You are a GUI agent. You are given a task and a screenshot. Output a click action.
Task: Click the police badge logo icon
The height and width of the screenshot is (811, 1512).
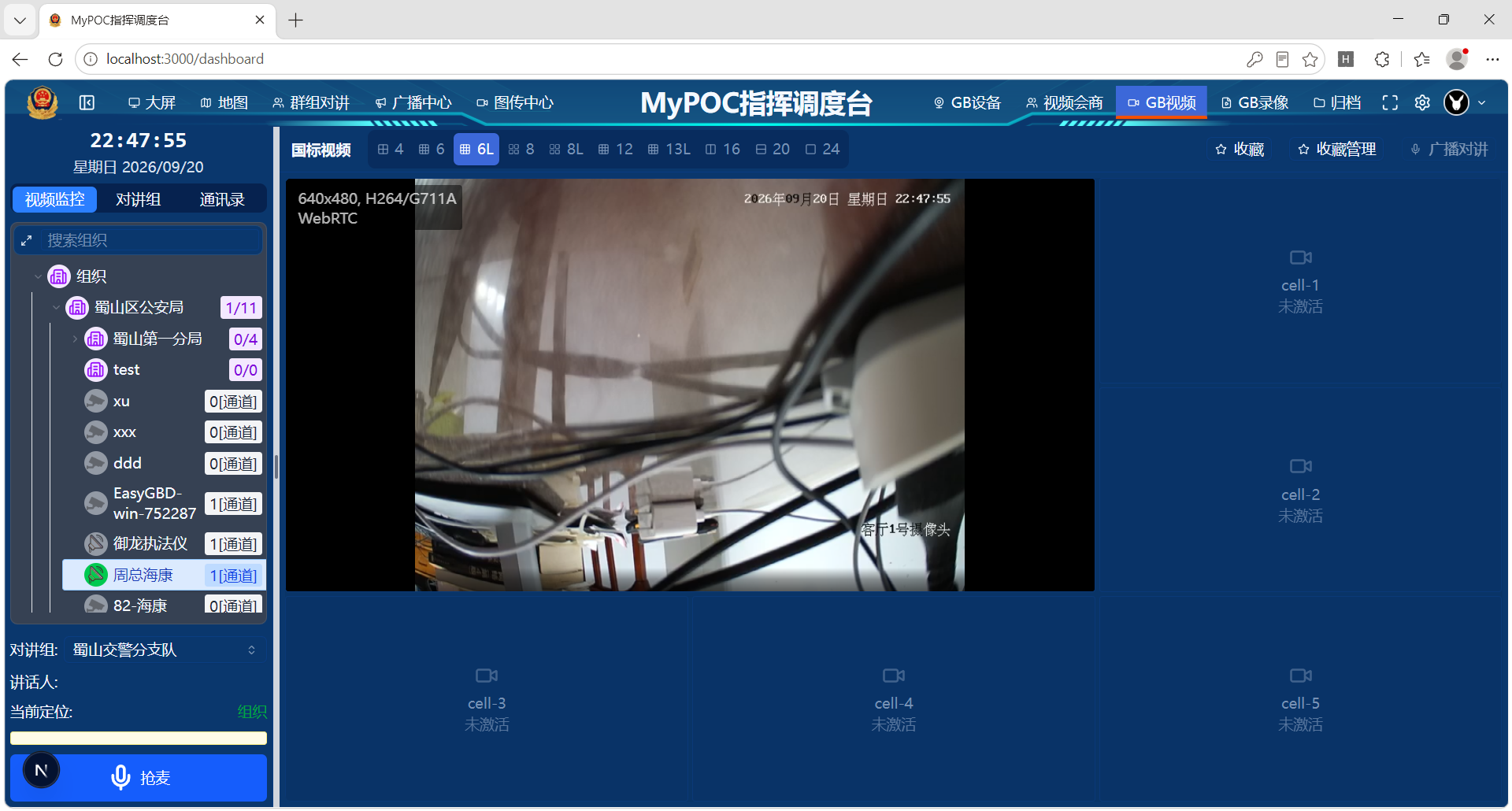(x=42, y=102)
